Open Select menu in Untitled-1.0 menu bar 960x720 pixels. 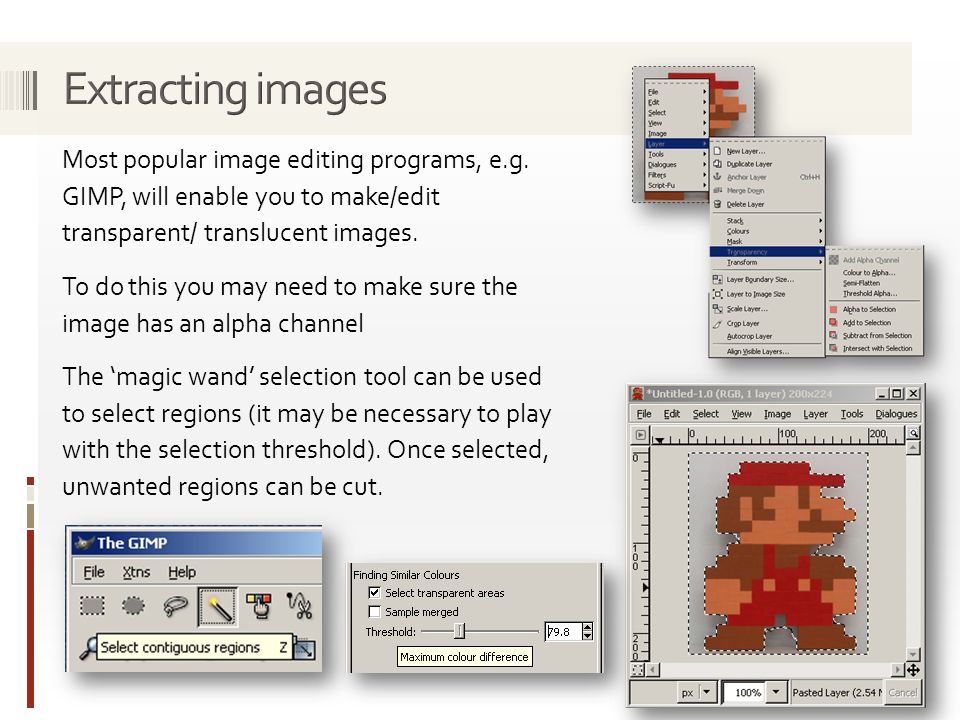tap(705, 414)
